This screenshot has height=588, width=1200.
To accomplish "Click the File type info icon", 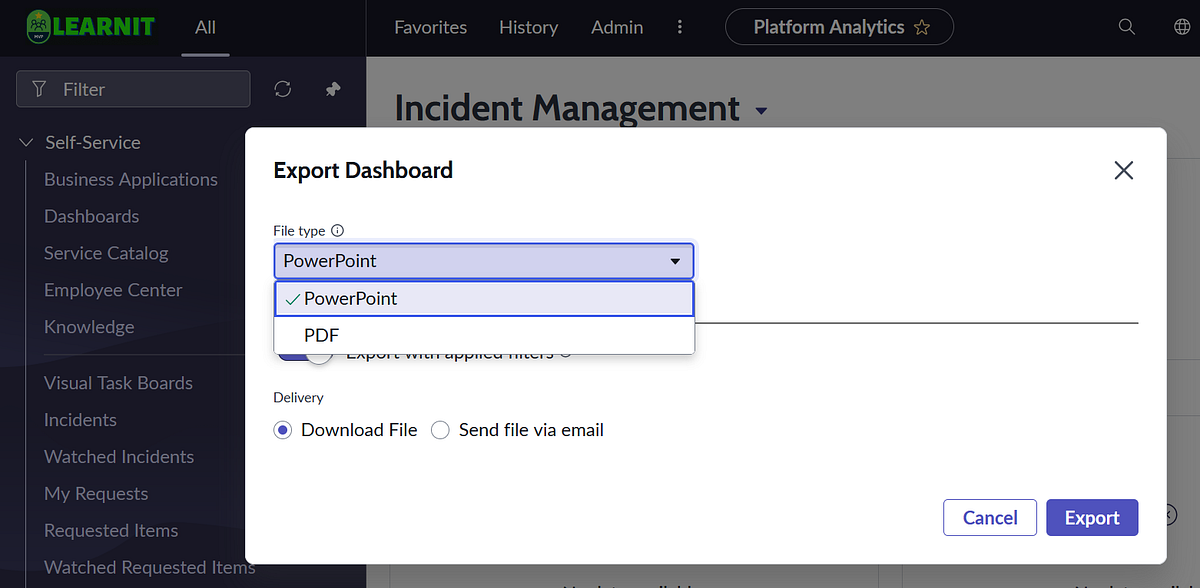I will [x=338, y=230].
